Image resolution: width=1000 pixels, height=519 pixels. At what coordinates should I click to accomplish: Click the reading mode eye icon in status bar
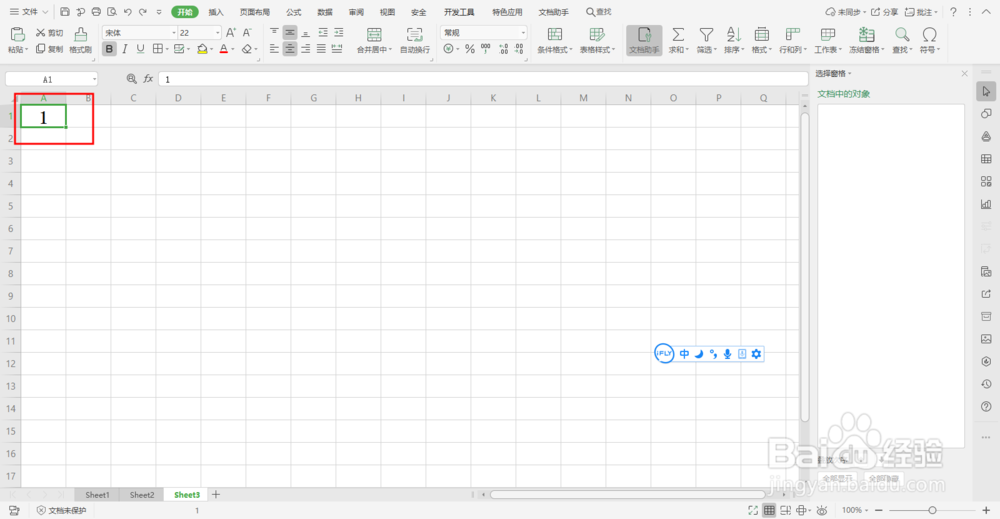tap(821, 510)
